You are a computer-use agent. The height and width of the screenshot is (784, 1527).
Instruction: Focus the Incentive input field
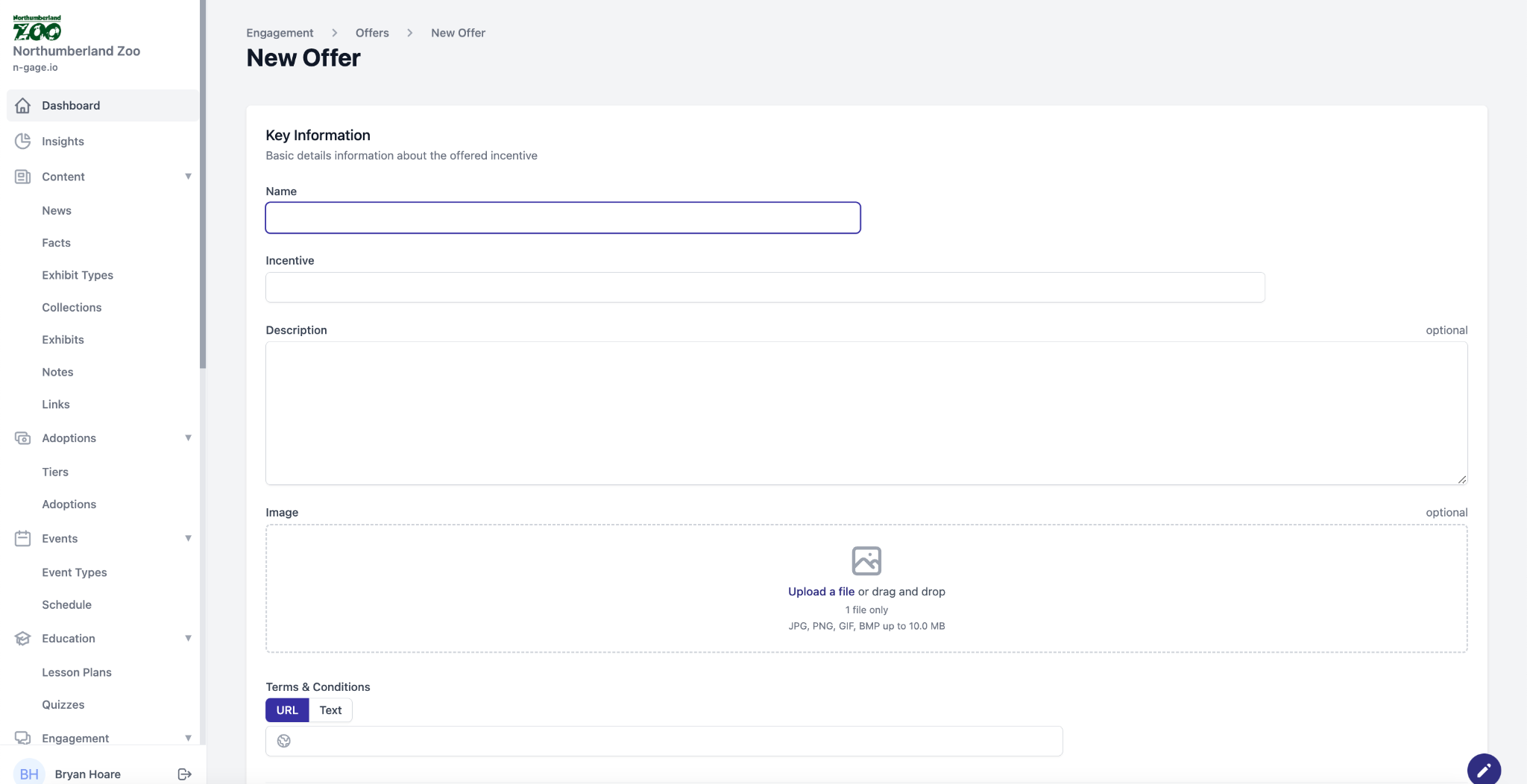click(x=765, y=288)
